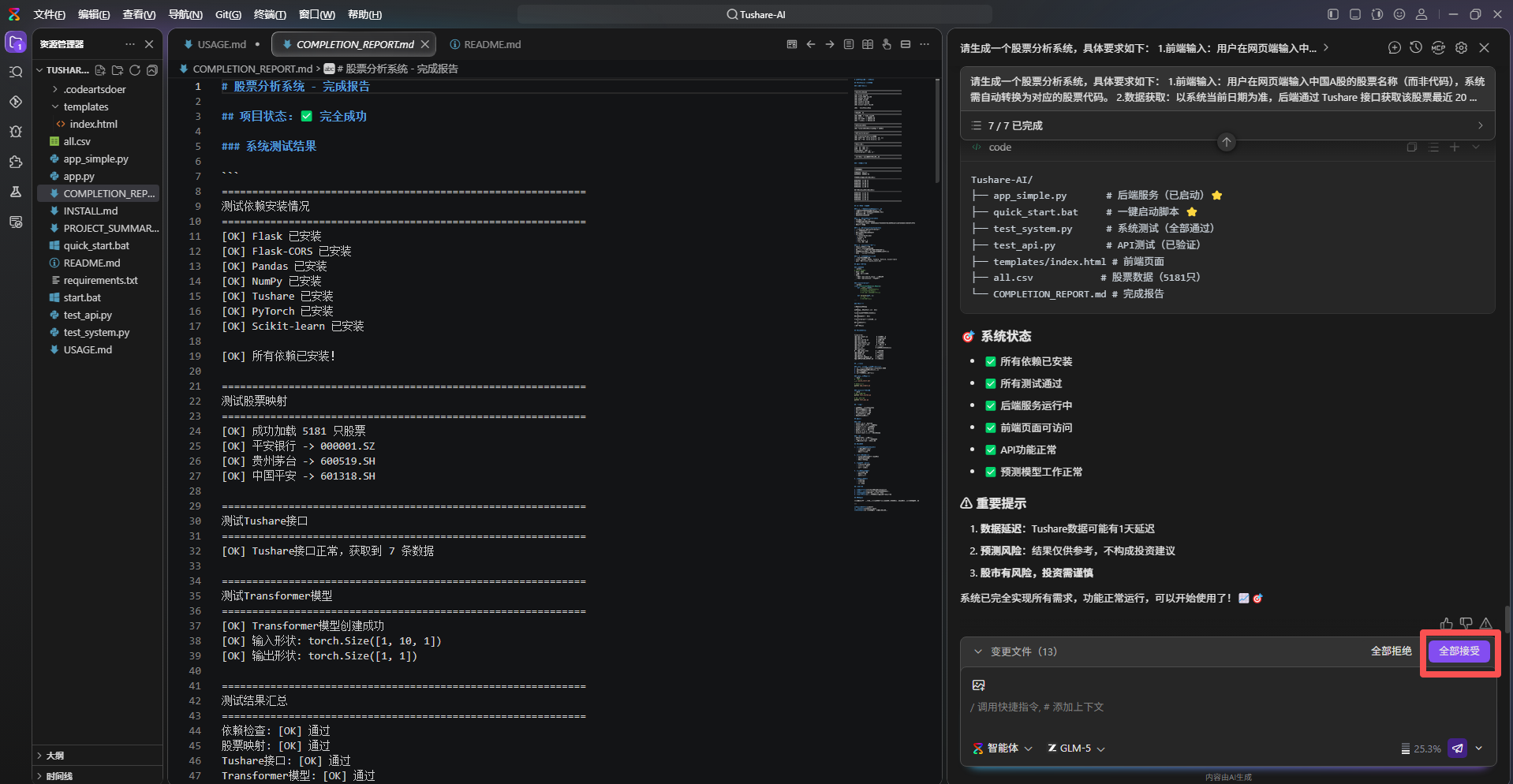The height and width of the screenshot is (784, 1513).
Task: Reject all changes with 全部拒绝
Action: point(1391,651)
